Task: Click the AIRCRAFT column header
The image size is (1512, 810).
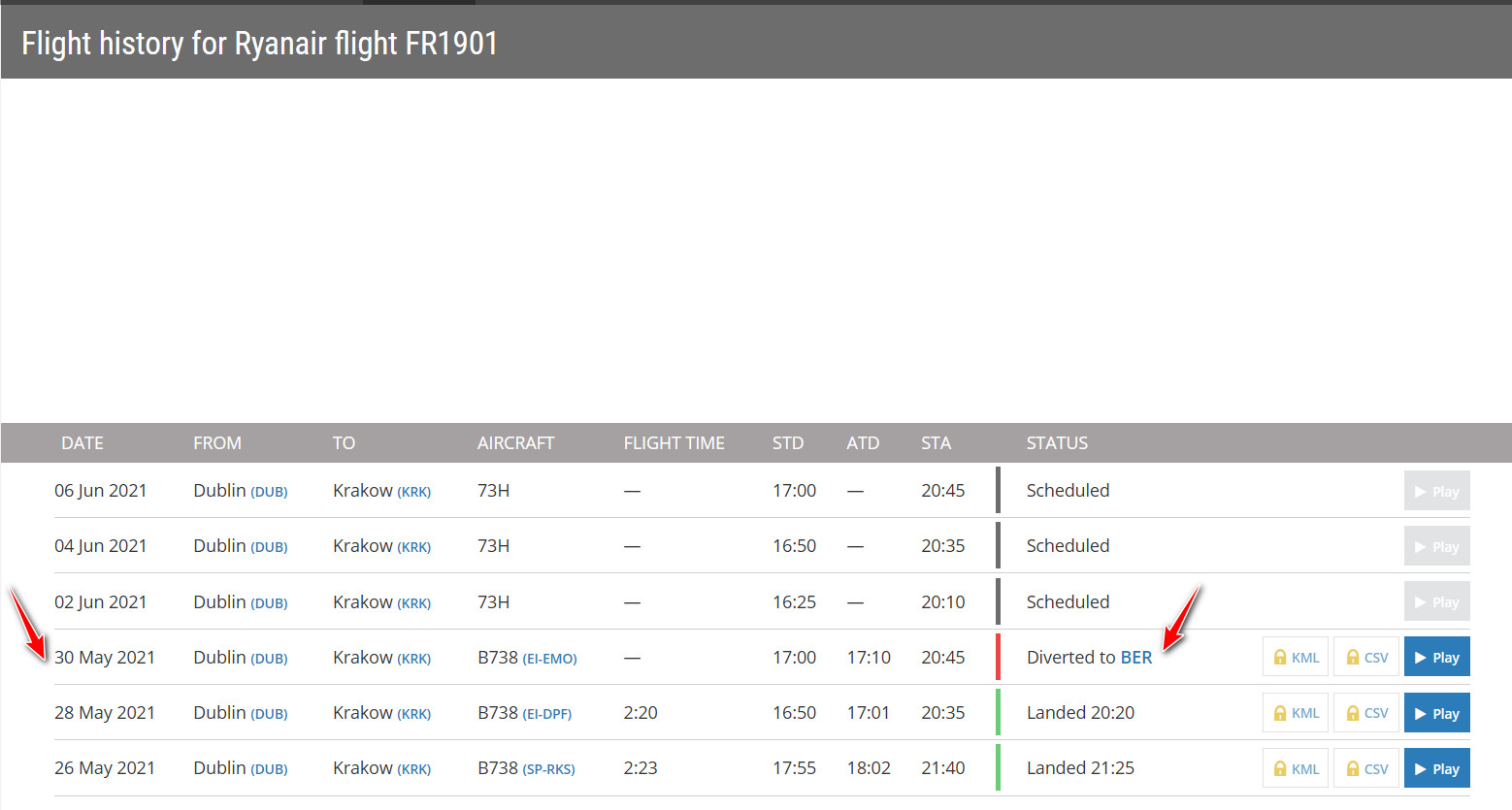Action: 515,443
